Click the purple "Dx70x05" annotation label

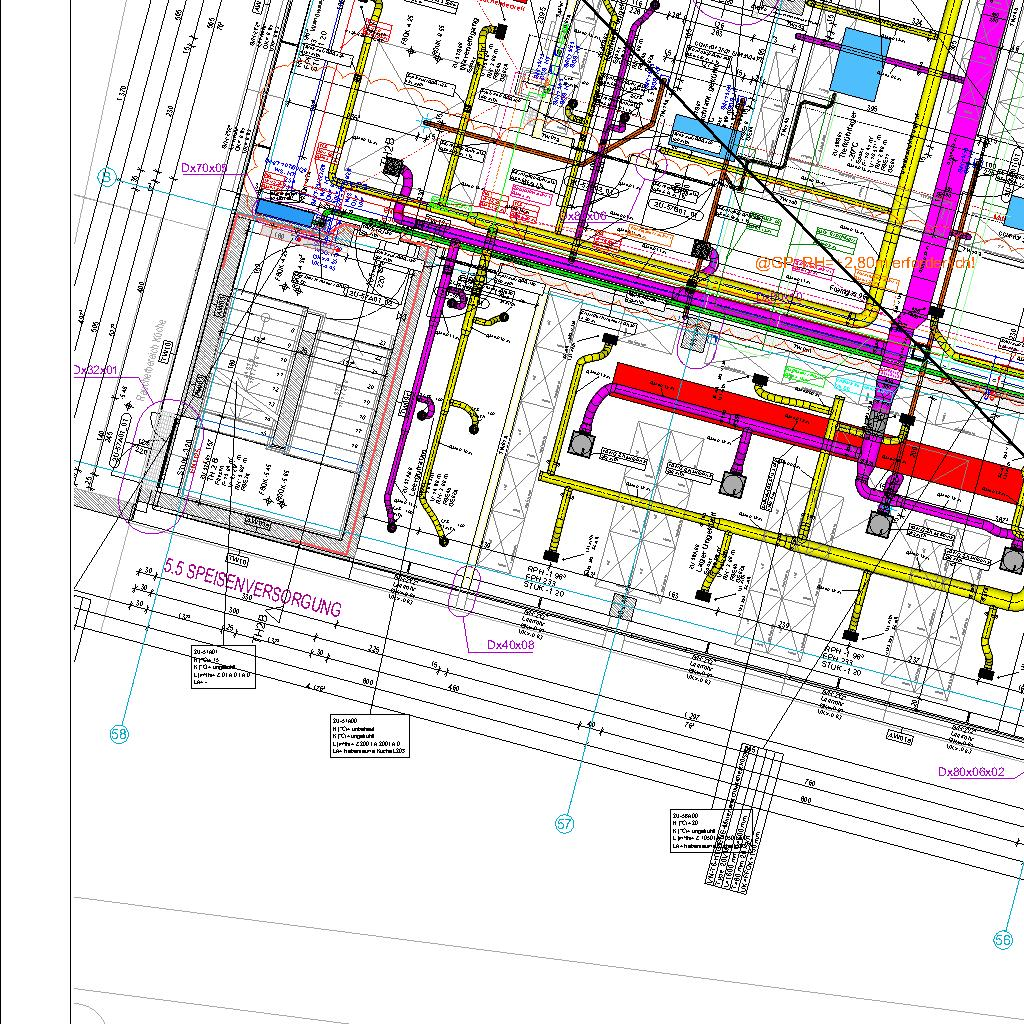[204, 168]
